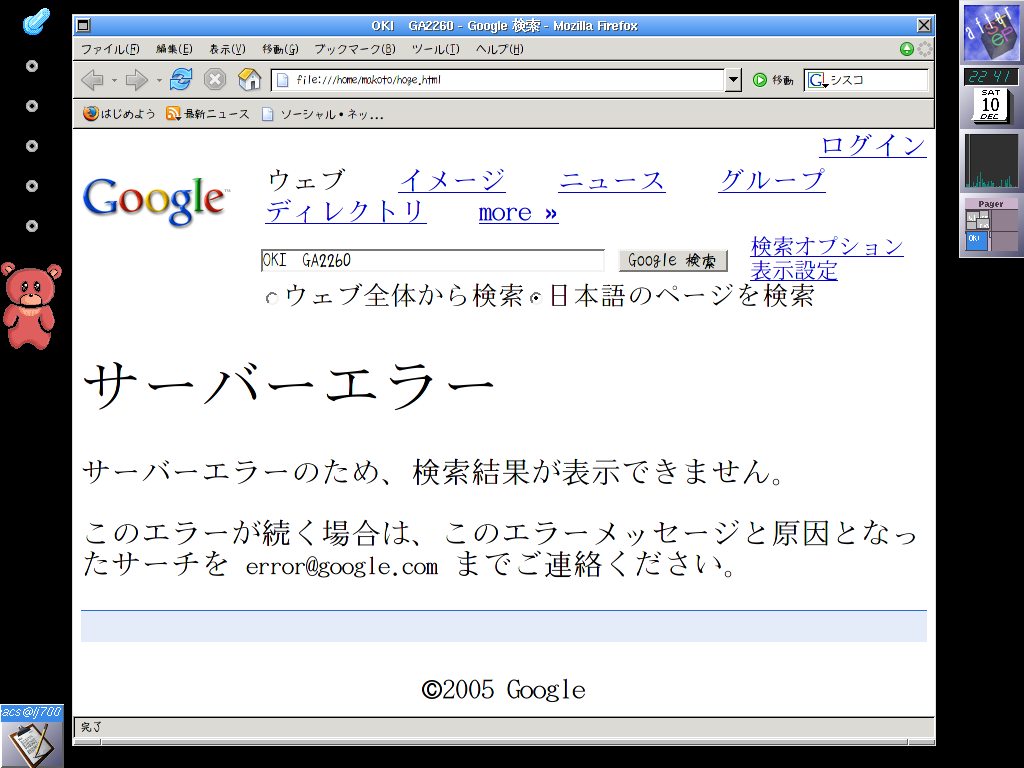Click the ログイン link
This screenshot has width=1024, height=768.
coord(873,145)
